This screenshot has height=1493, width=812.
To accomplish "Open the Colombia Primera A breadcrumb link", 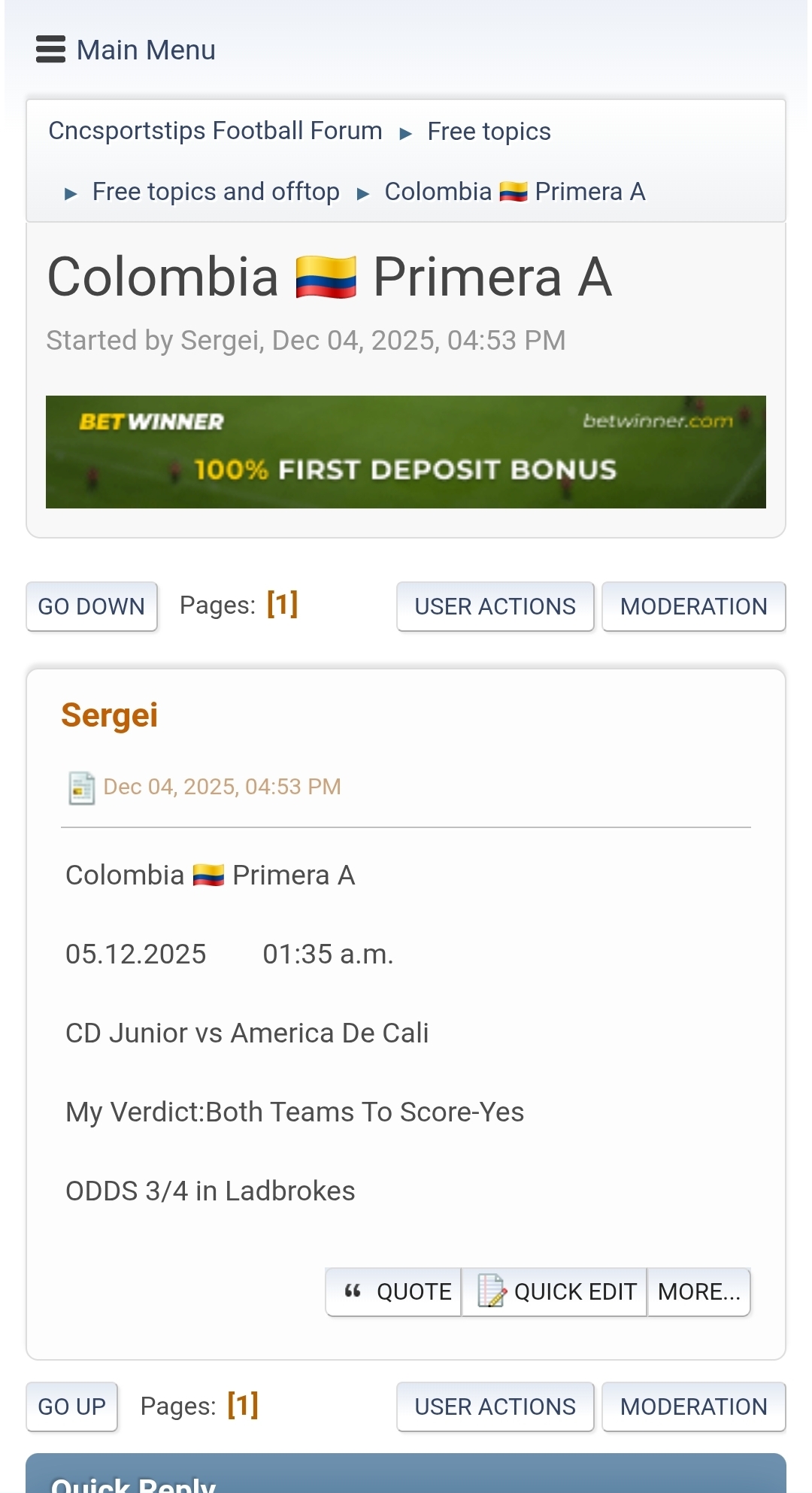I will coord(514,192).
